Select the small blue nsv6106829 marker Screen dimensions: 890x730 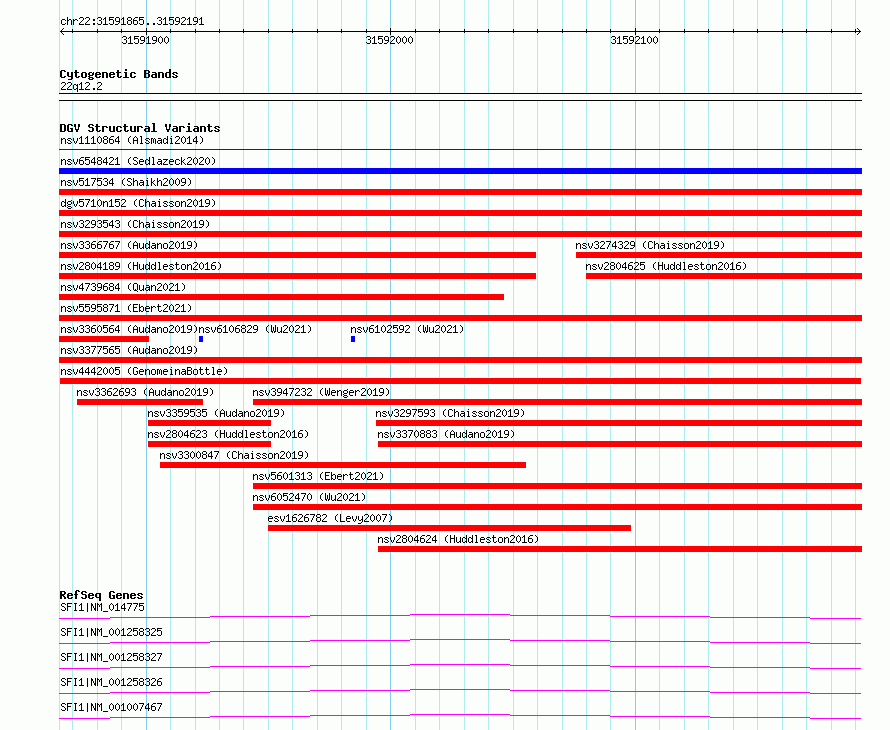[x=201, y=339]
